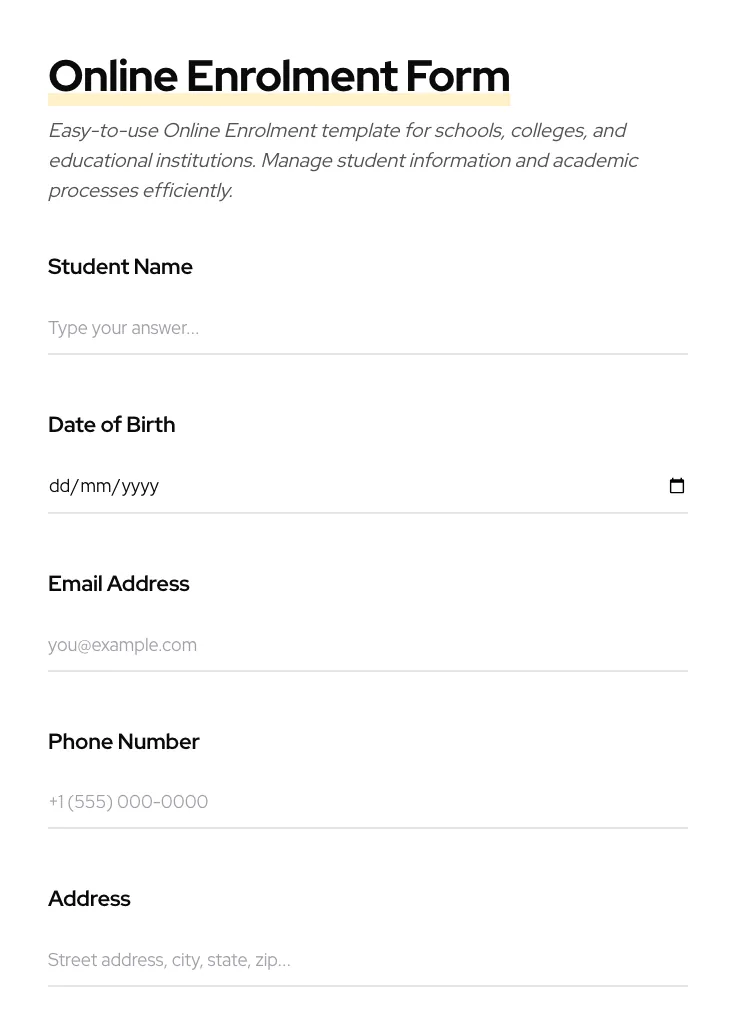Click the Student Name label
The height and width of the screenshot is (1024, 736).
tap(120, 266)
